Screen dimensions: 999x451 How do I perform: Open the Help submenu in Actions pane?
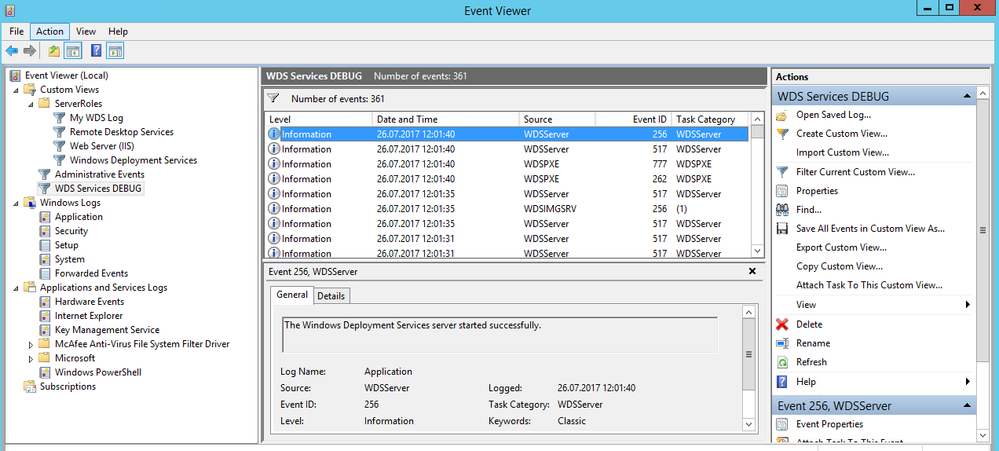(x=873, y=382)
